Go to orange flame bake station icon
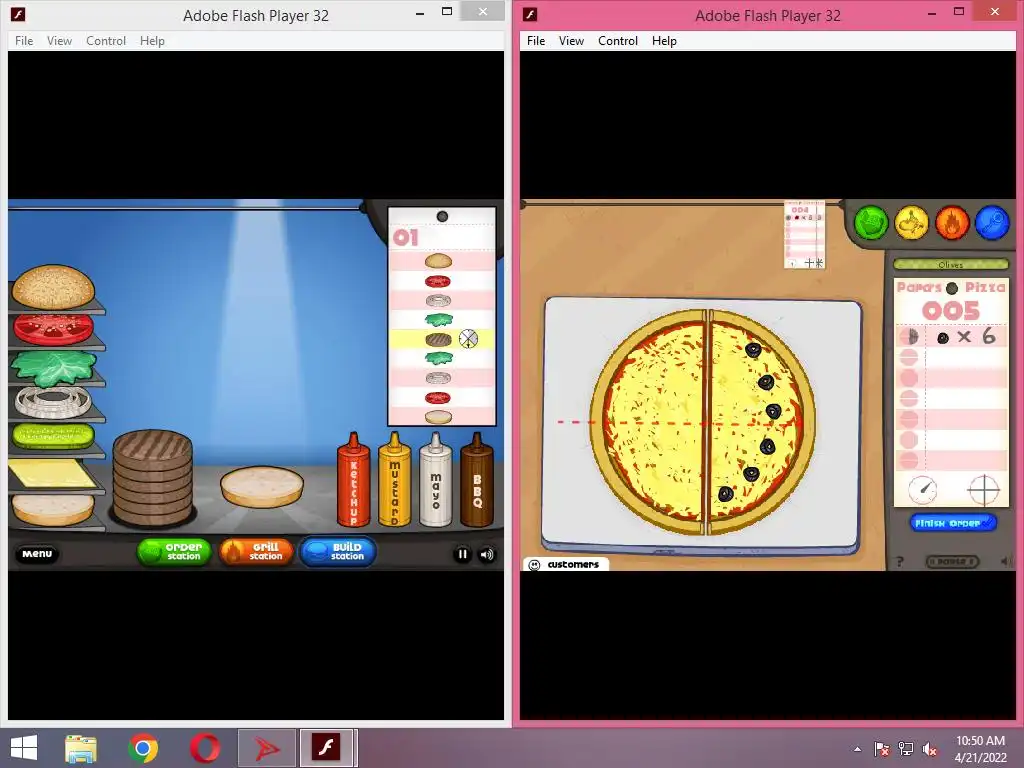This screenshot has height=768, width=1024. [x=952, y=223]
